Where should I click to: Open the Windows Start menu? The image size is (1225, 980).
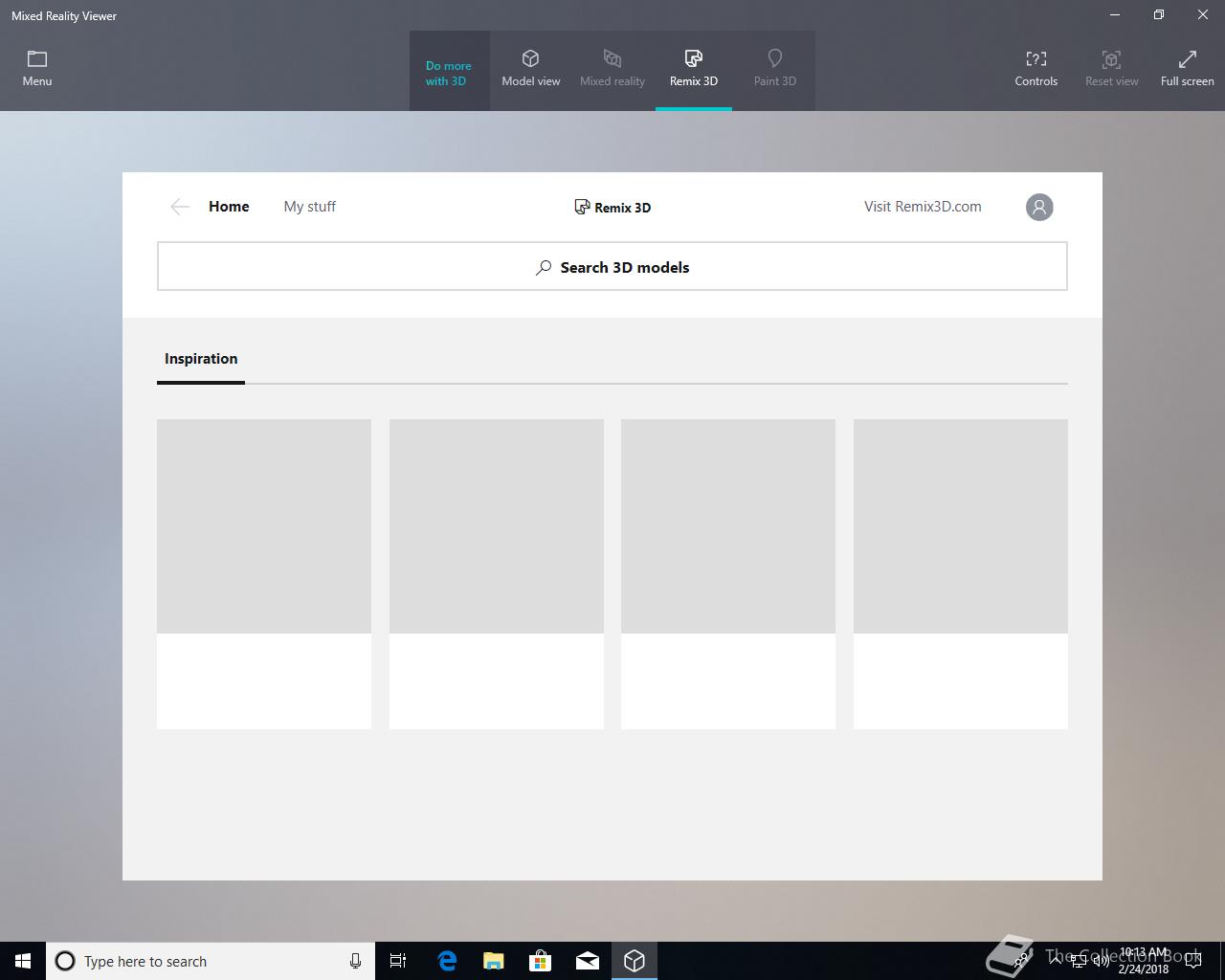click(23, 961)
